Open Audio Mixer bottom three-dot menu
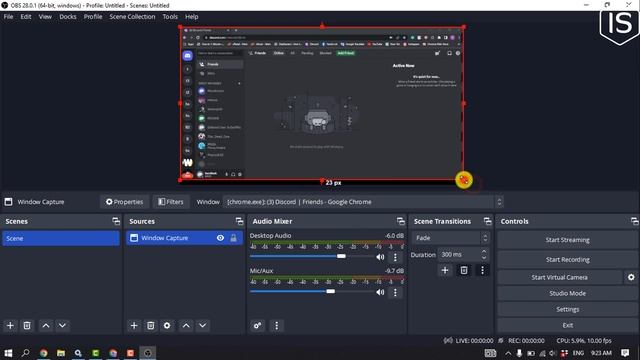This screenshot has height=360, width=640. (x=277, y=325)
